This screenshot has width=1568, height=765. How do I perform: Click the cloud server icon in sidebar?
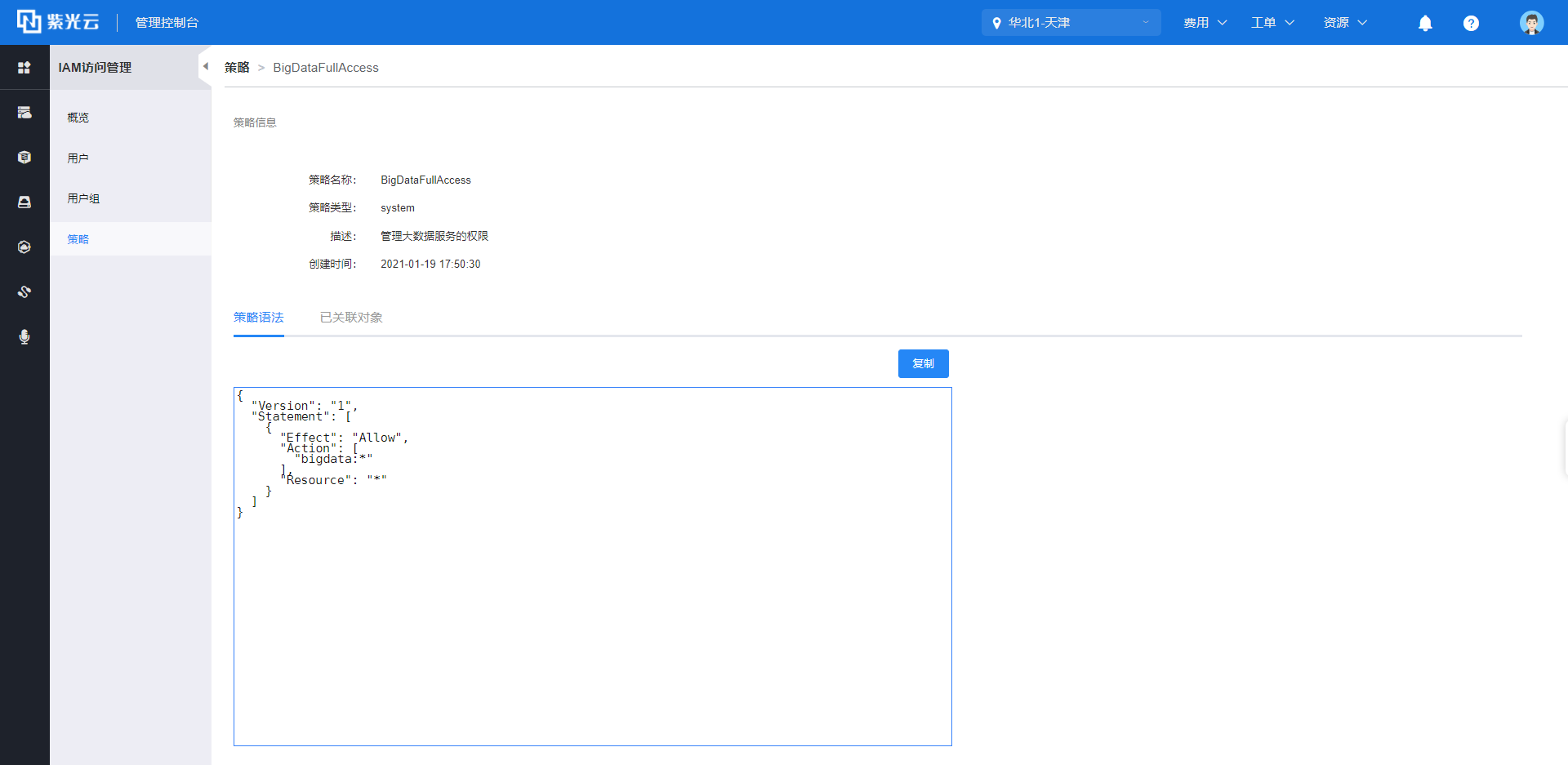pyautogui.click(x=24, y=113)
